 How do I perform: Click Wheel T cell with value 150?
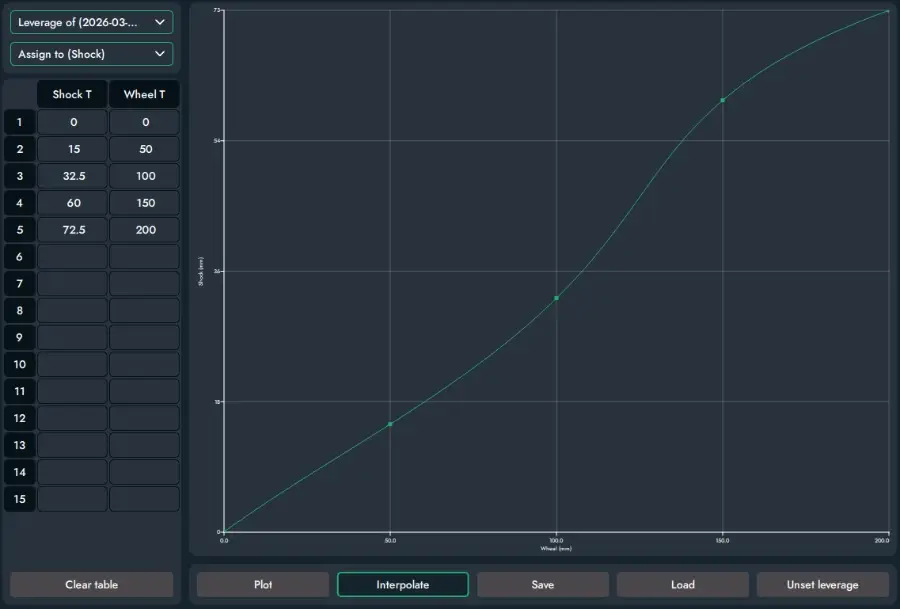pos(145,203)
